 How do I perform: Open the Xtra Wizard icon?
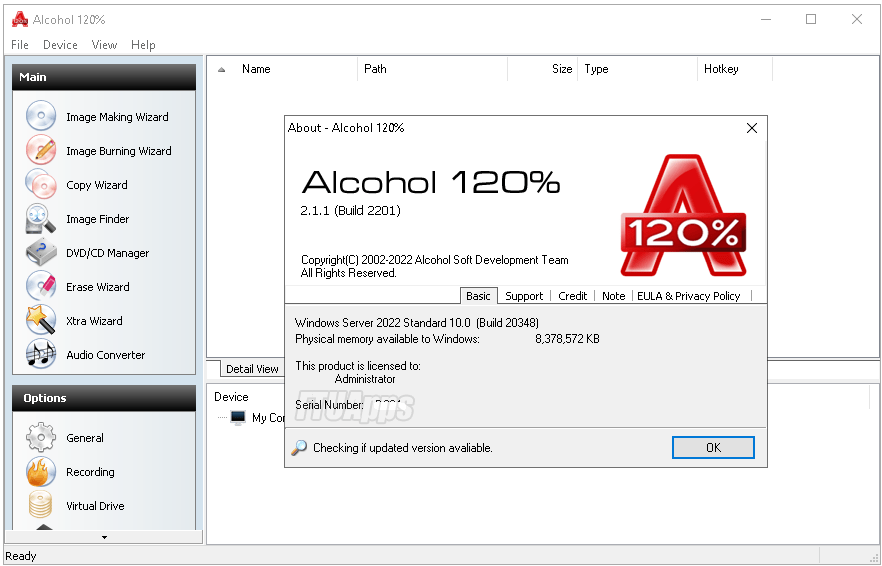tap(41, 321)
